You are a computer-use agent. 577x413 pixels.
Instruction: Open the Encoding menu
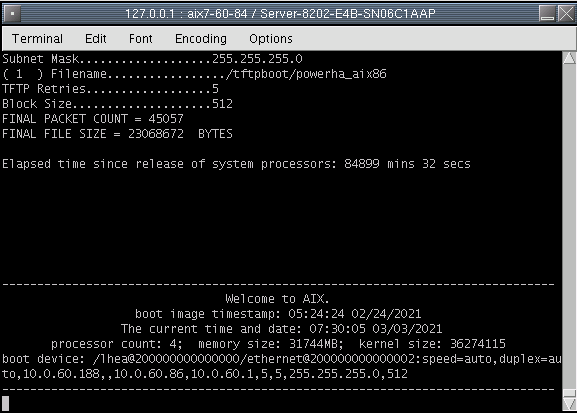pyautogui.click(x=201, y=39)
